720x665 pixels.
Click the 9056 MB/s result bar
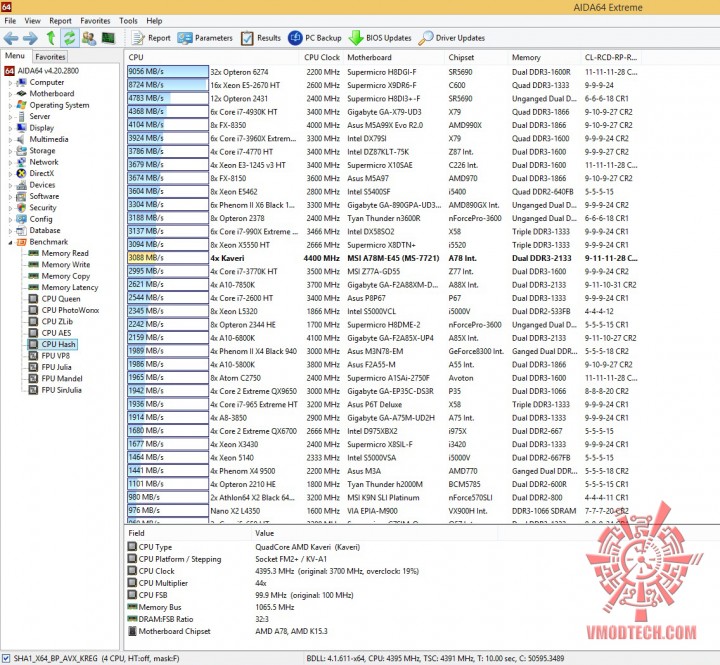[x=168, y=72]
